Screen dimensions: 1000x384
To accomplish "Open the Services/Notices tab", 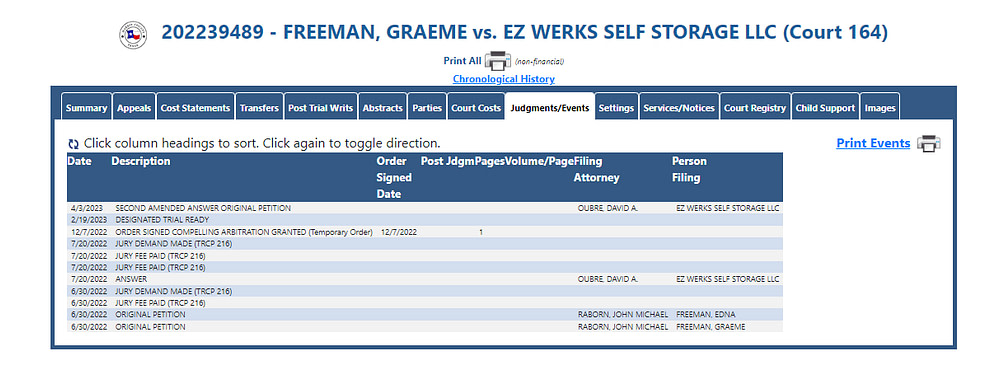I will pyautogui.click(x=679, y=108).
